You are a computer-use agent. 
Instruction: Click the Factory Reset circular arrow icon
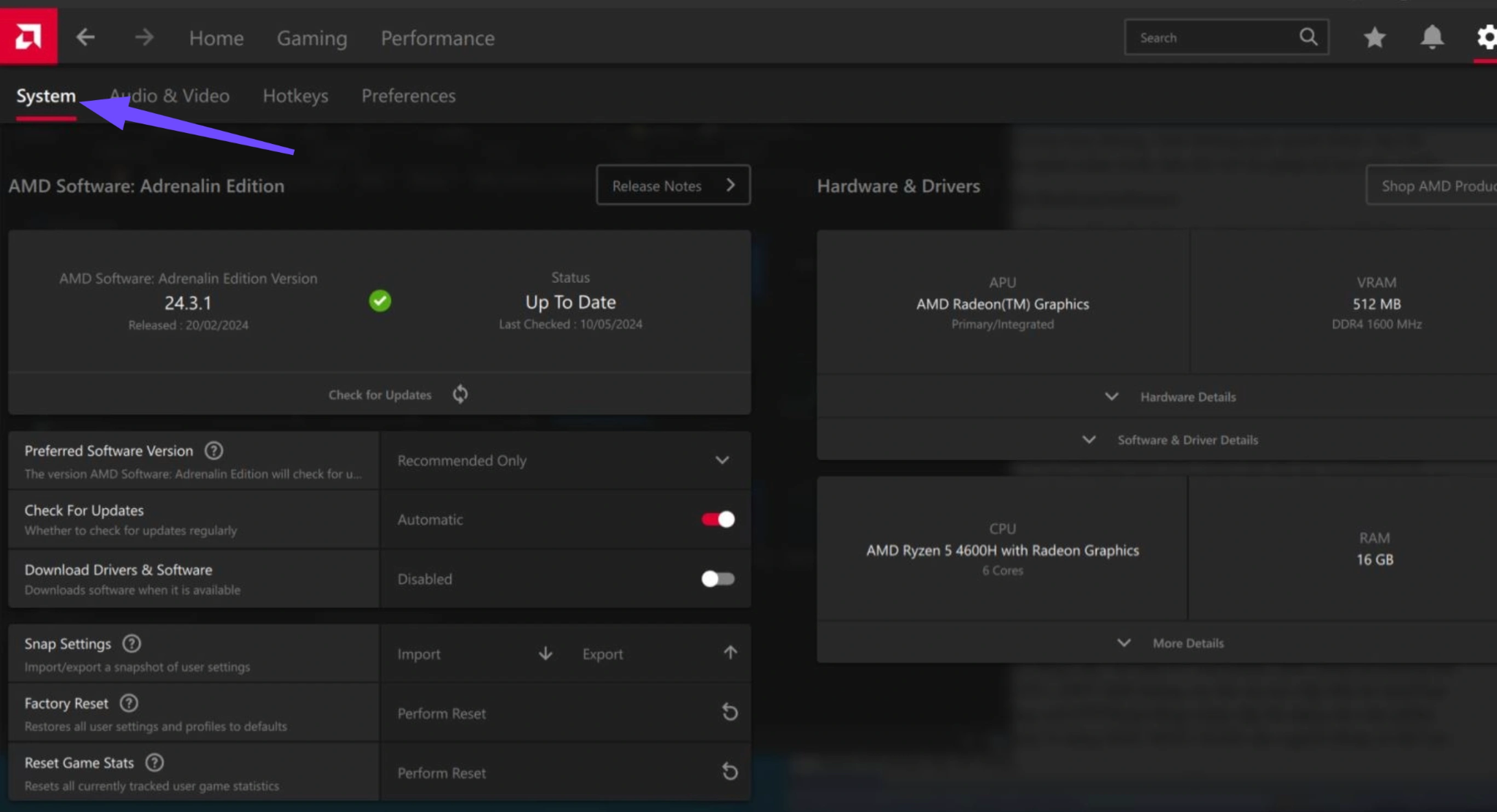click(729, 712)
